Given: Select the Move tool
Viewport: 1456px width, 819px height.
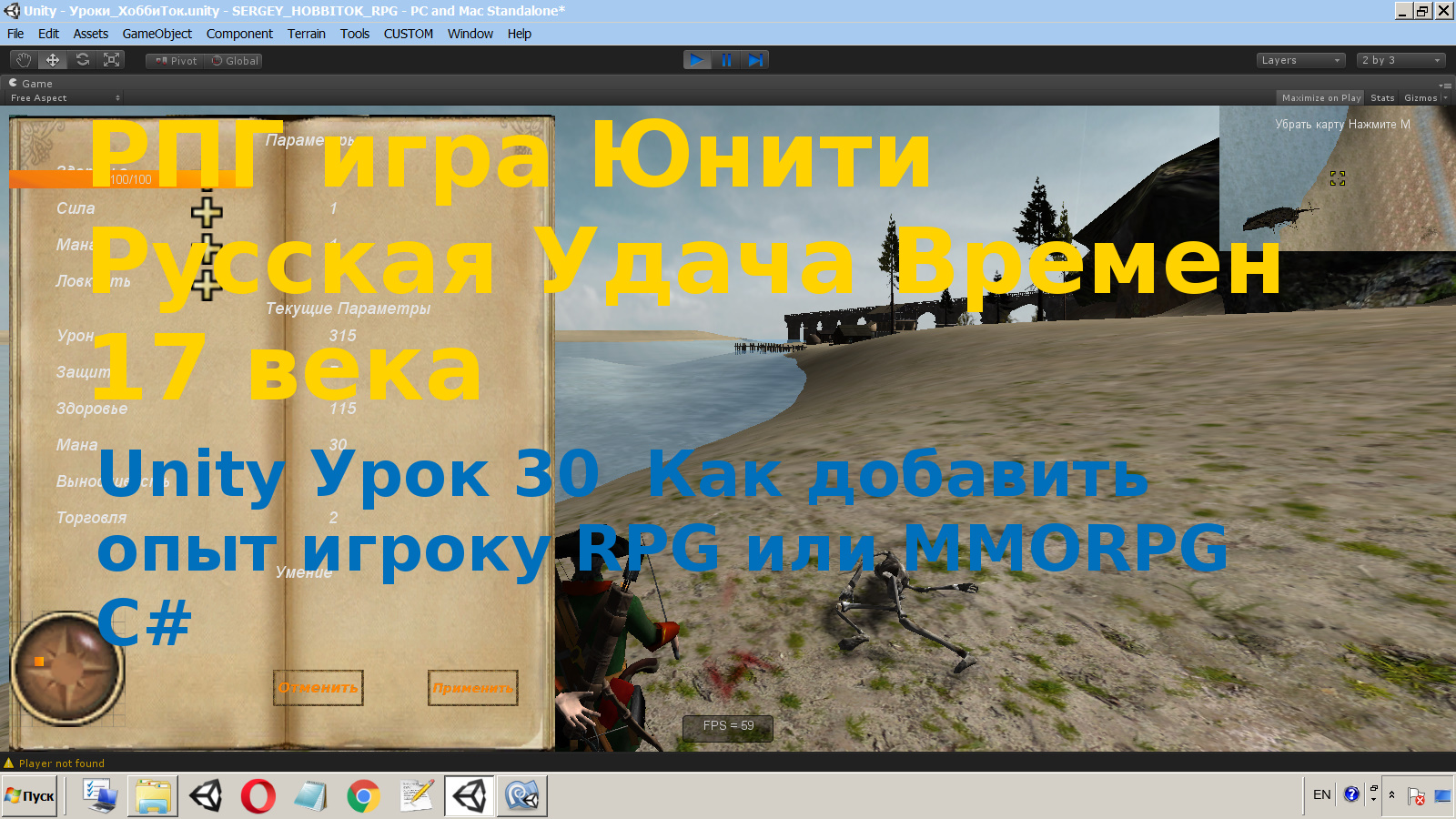Looking at the screenshot, I should [53, 60].
